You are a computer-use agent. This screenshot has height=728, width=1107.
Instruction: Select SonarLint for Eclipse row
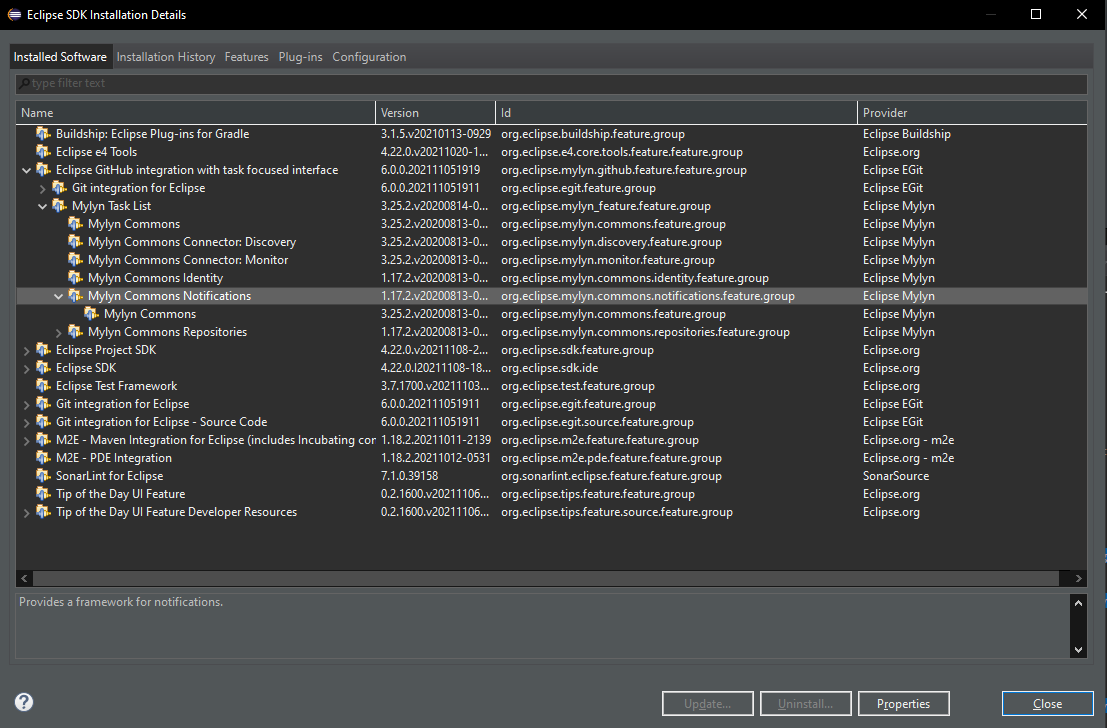551,476
